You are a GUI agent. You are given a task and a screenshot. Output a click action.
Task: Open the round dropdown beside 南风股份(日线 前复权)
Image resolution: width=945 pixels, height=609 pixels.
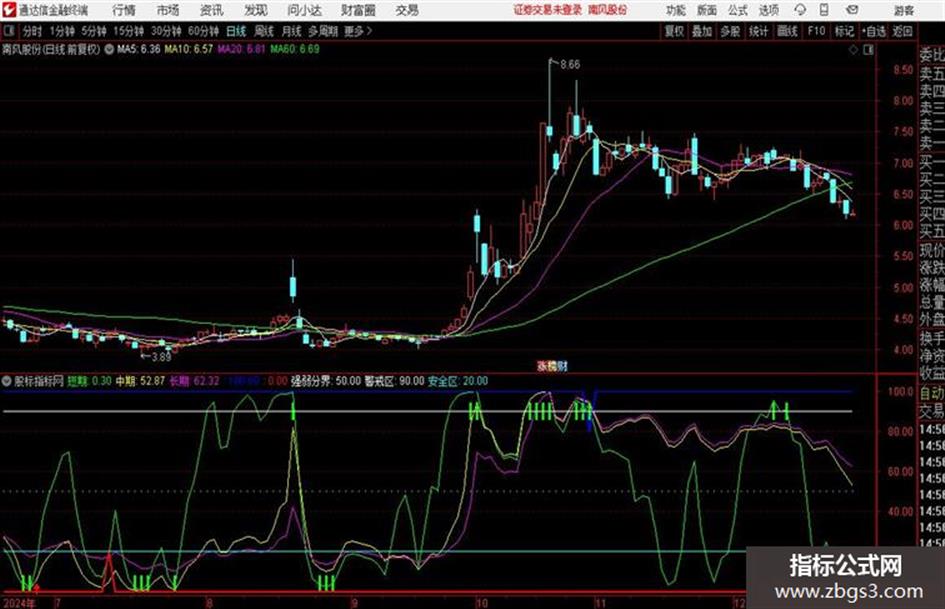[x=109, y=49]
